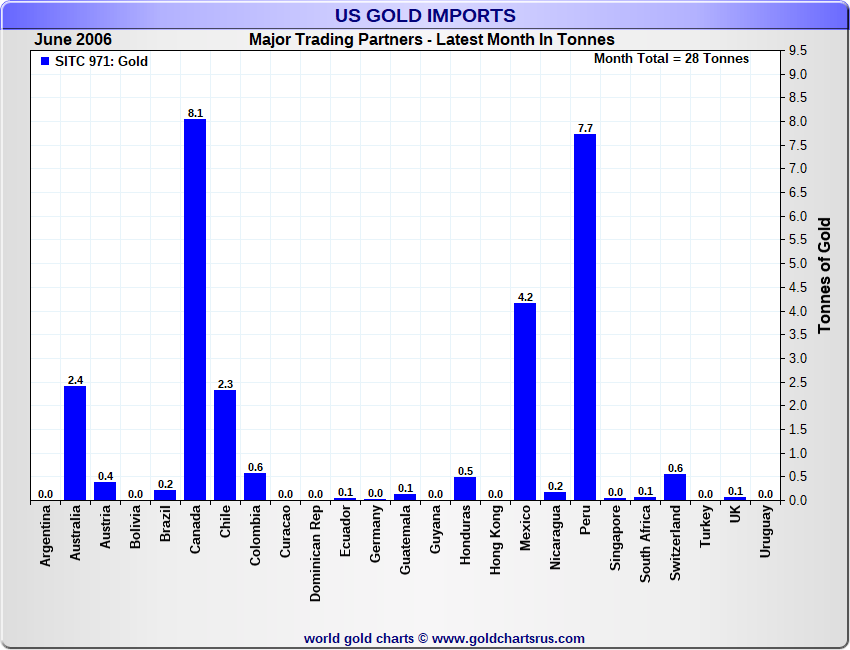Open the www.goldchartsrus.com footer link

[x=508, y=639]
